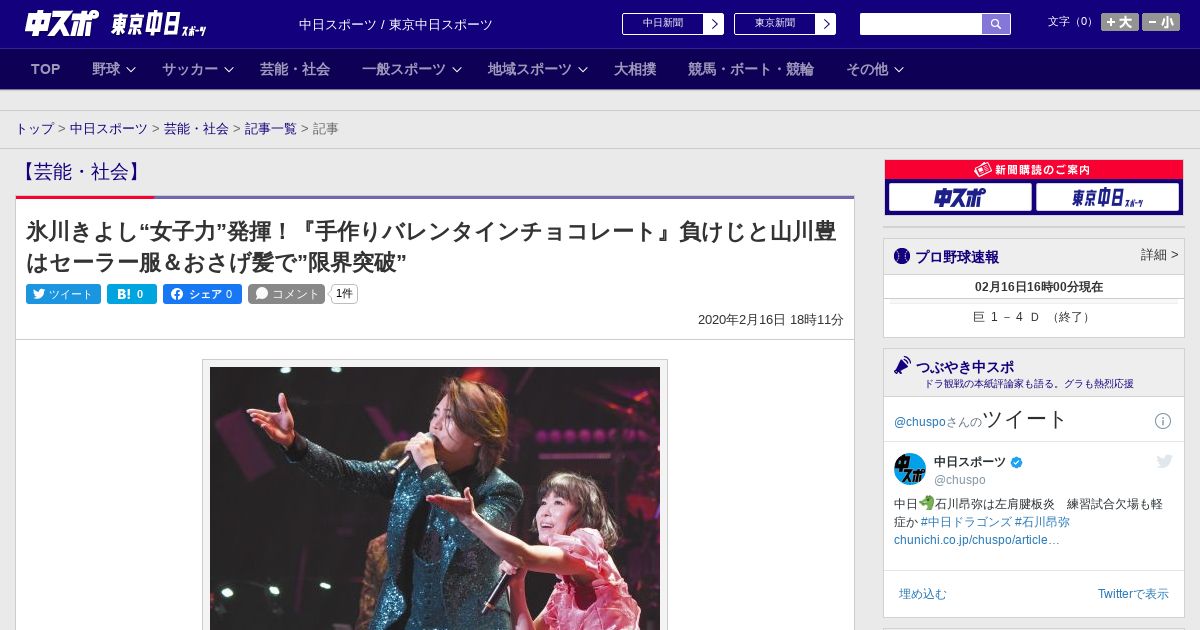
Task: Click 埋め込む embed link
Action: pos(922,594)
